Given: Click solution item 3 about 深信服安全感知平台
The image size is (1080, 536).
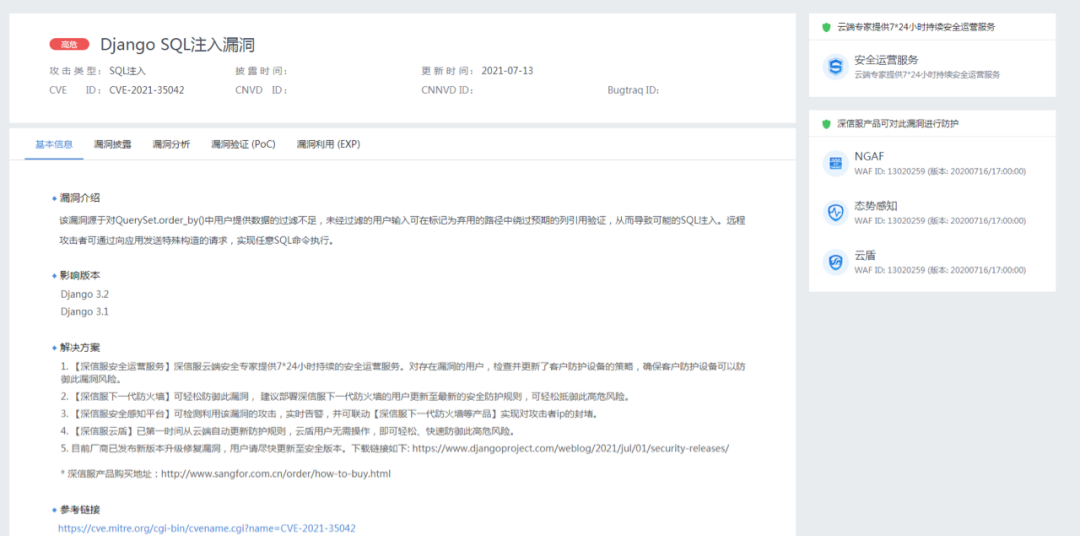Looking at the screenshot, I should (x=329, y=414).
